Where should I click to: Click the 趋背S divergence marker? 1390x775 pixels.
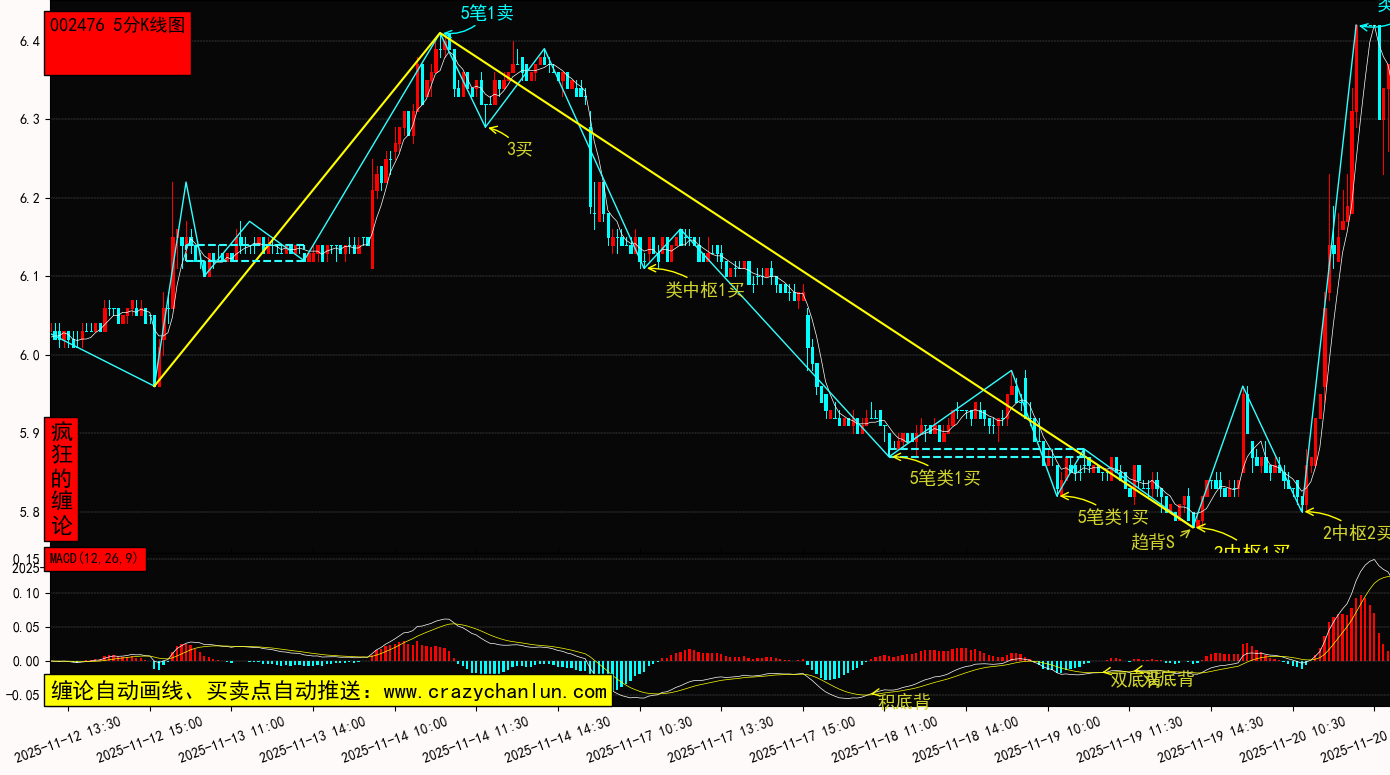[1152, 541]
